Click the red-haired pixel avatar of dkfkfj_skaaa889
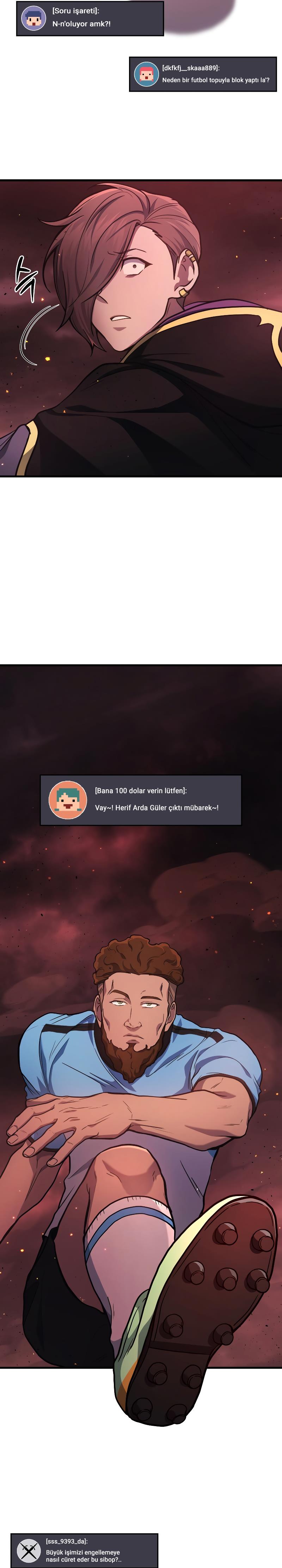Viewport: 282px width, 1568px height. click(146, 74)
